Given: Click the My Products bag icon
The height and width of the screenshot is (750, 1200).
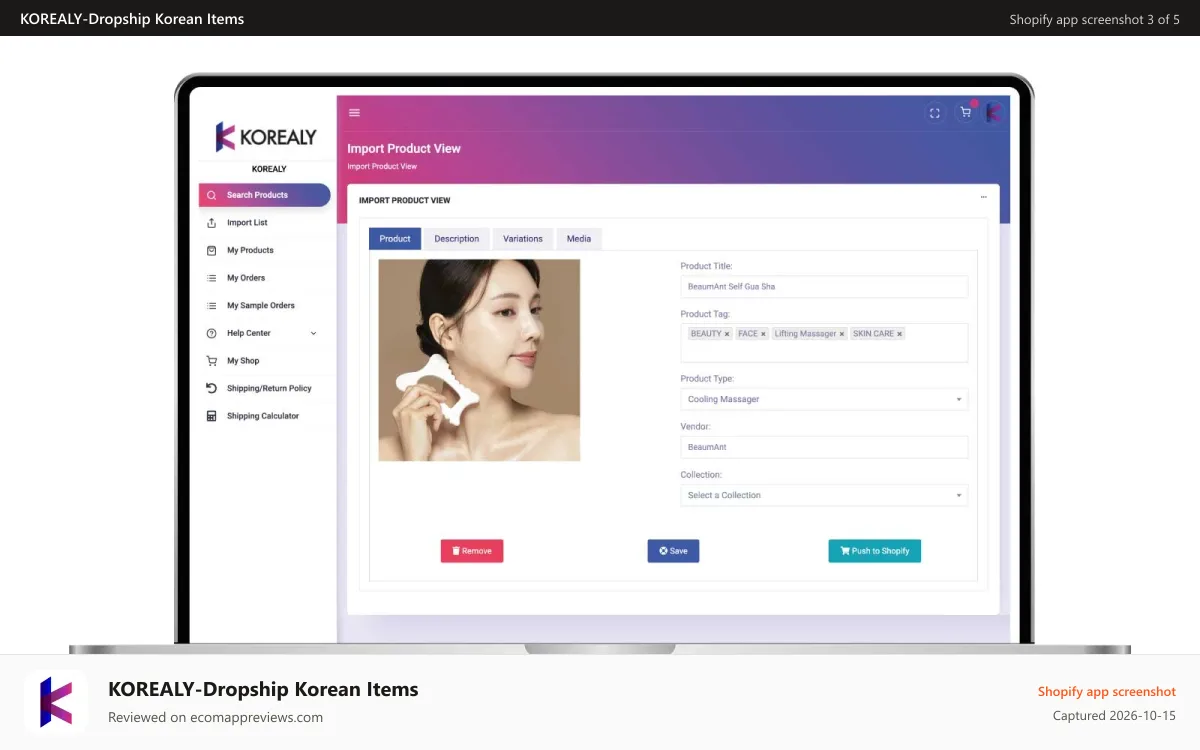Looking at the screenshot, I should [211, 250].
